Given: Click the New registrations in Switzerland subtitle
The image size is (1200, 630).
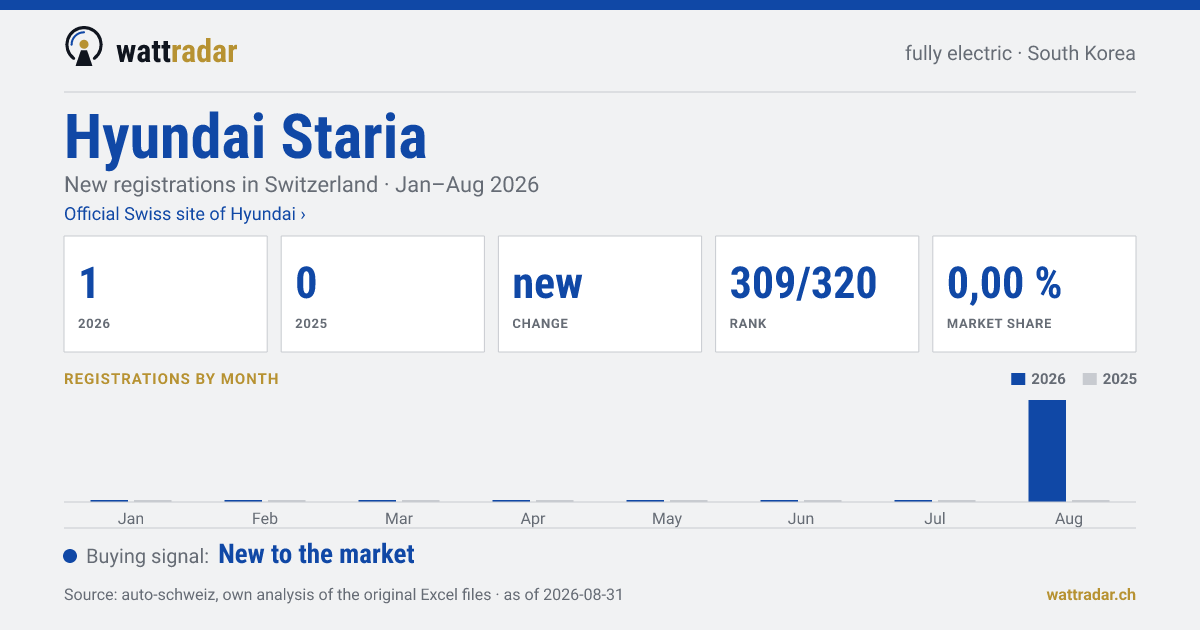Looking at the screenshot, I should tap(301, 185).
